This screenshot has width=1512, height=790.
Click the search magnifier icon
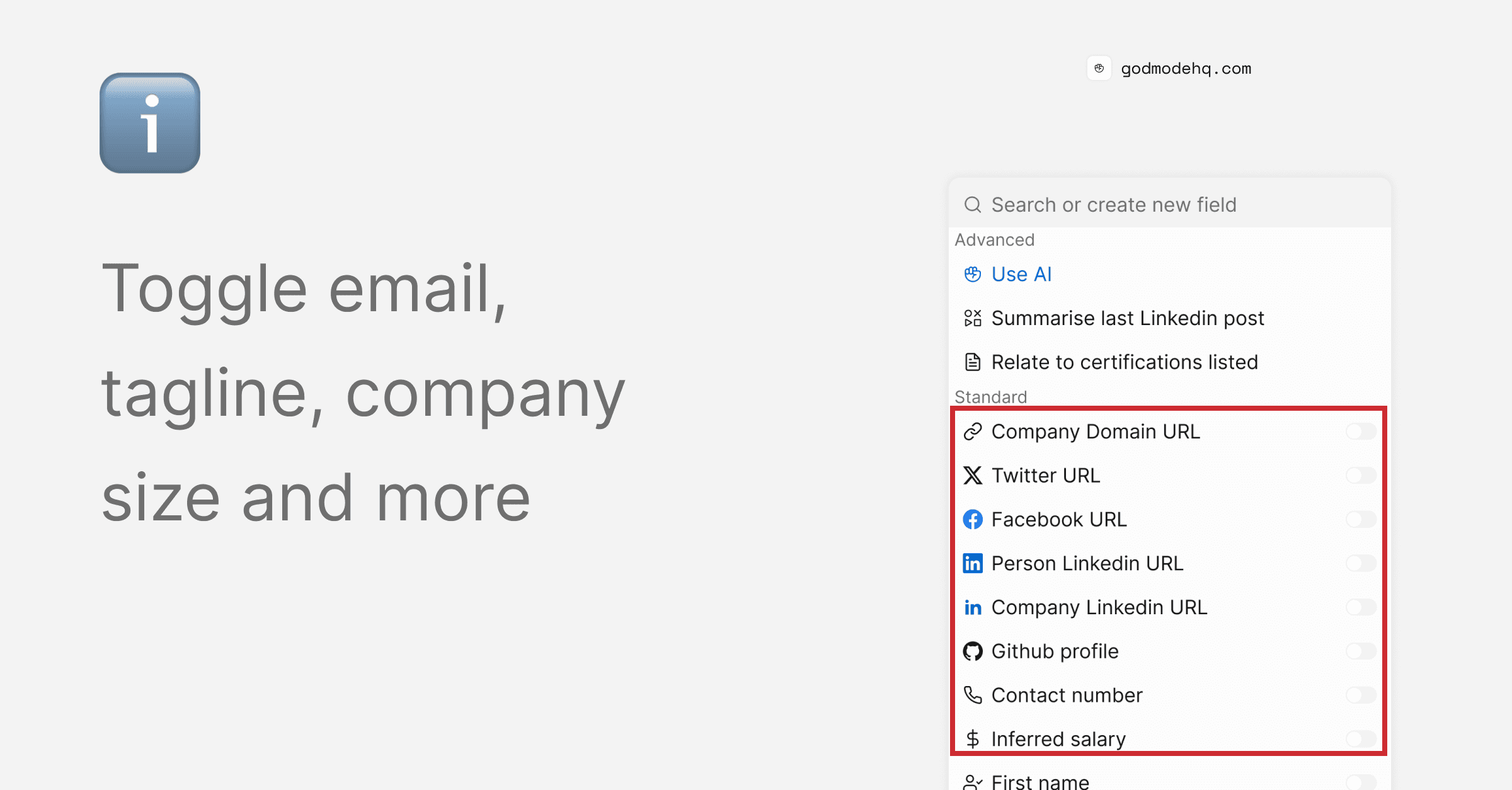coord(973,205)
